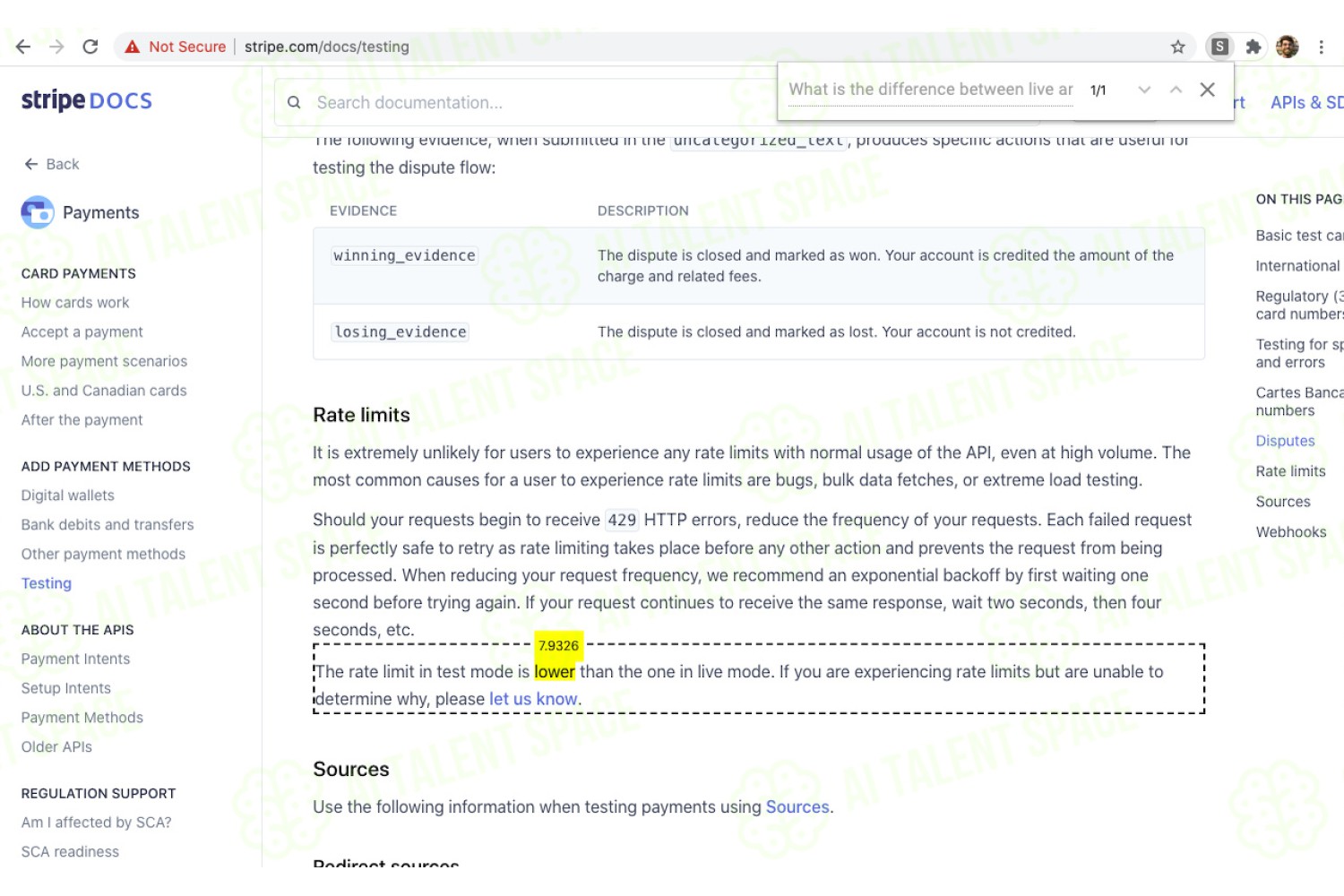The image size is (1344, 896).
Task: Jump to next find result
Action: [x=1144, y=90]
